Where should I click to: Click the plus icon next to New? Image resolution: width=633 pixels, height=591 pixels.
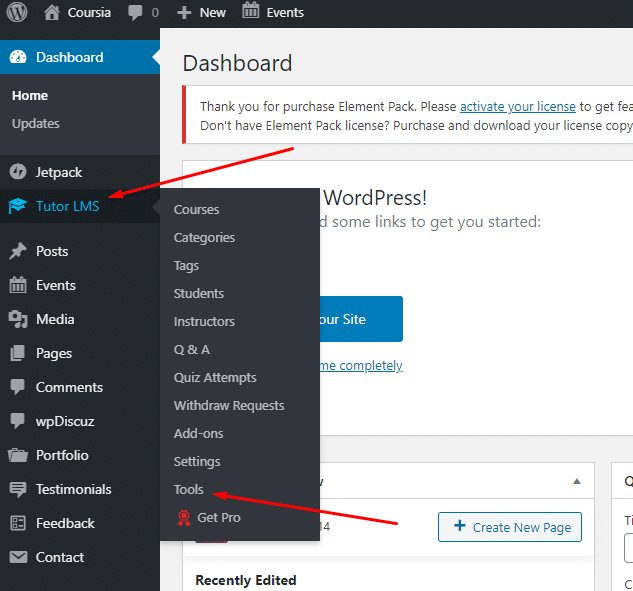[184, 13]
